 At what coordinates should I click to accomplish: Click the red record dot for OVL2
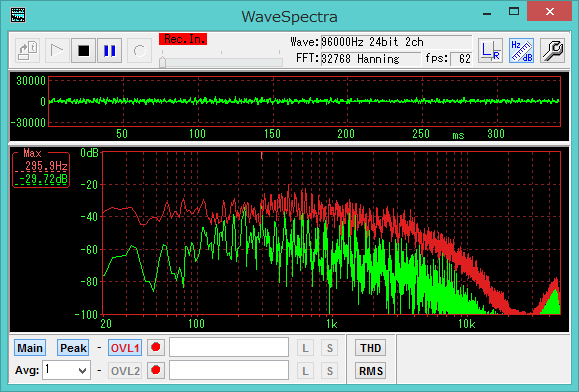tap(156, 370)
